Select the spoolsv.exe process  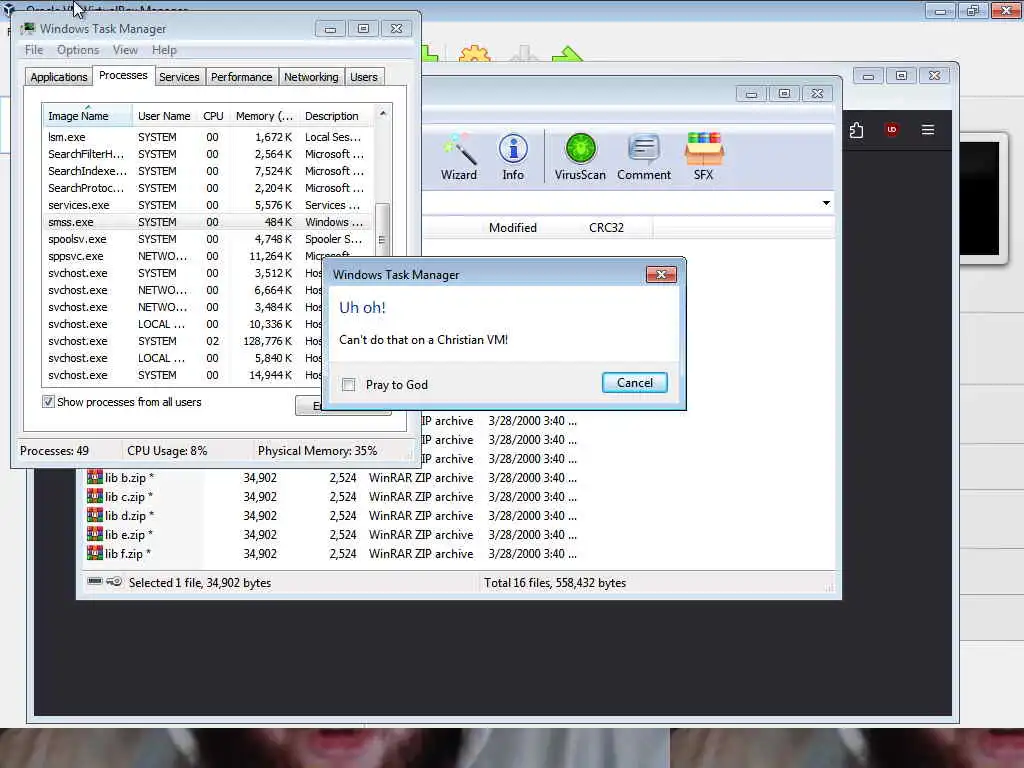(x=208, y=239)
